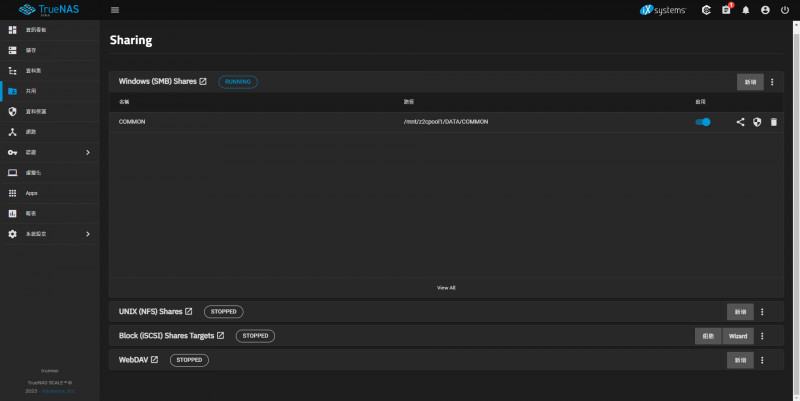Open the UNIX (NFS) Shares three-dot menu
This screenshot has height=401, width=800.
tap(762, 312)
